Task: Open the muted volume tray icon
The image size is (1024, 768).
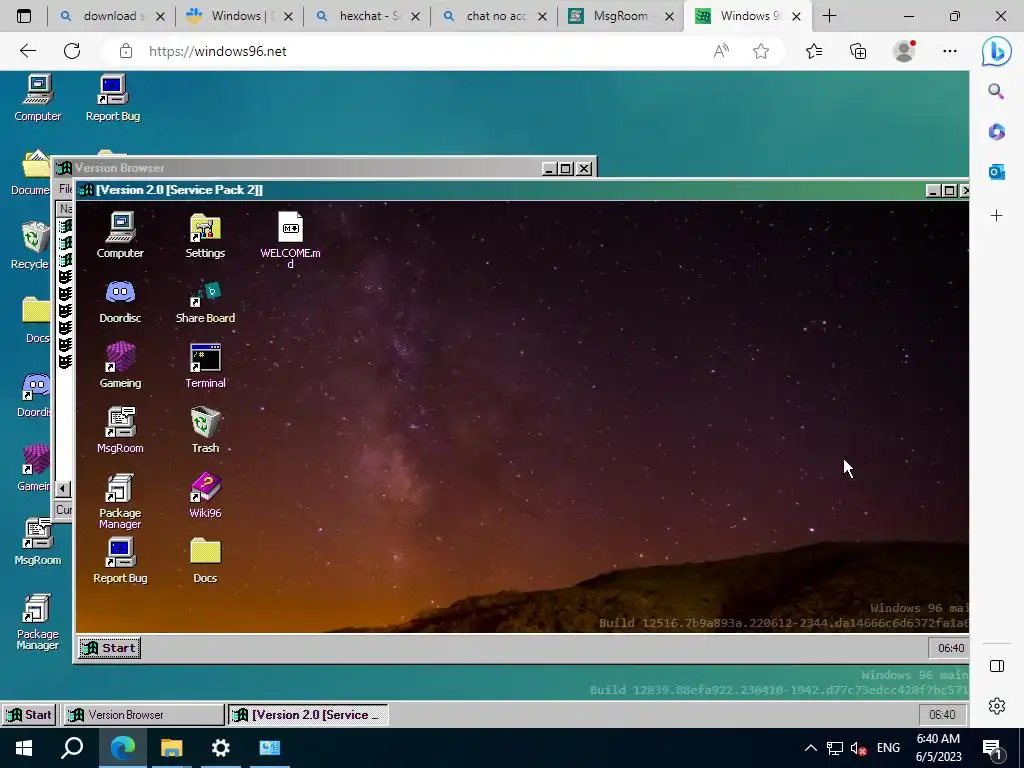Action: click(858, 748)
